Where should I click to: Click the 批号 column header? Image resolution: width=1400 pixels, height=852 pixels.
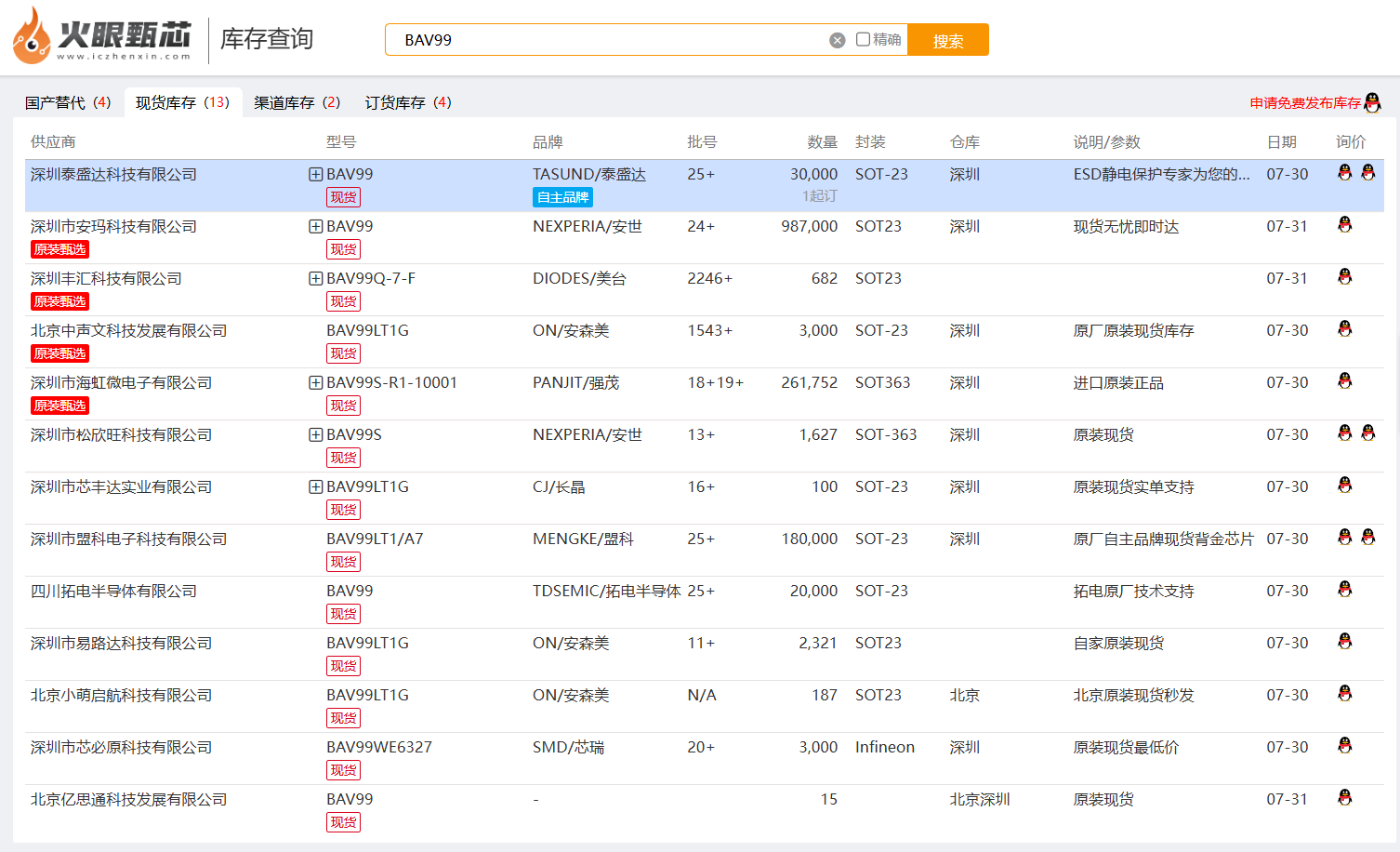[x=702, y=141]
